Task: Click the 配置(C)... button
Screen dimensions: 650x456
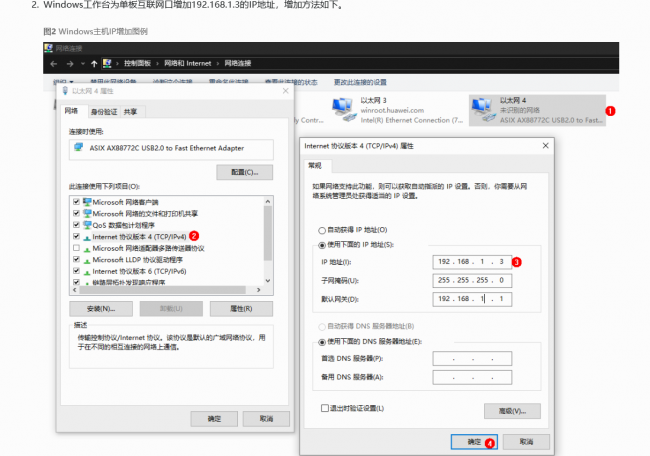Action: tap(245, 172)
